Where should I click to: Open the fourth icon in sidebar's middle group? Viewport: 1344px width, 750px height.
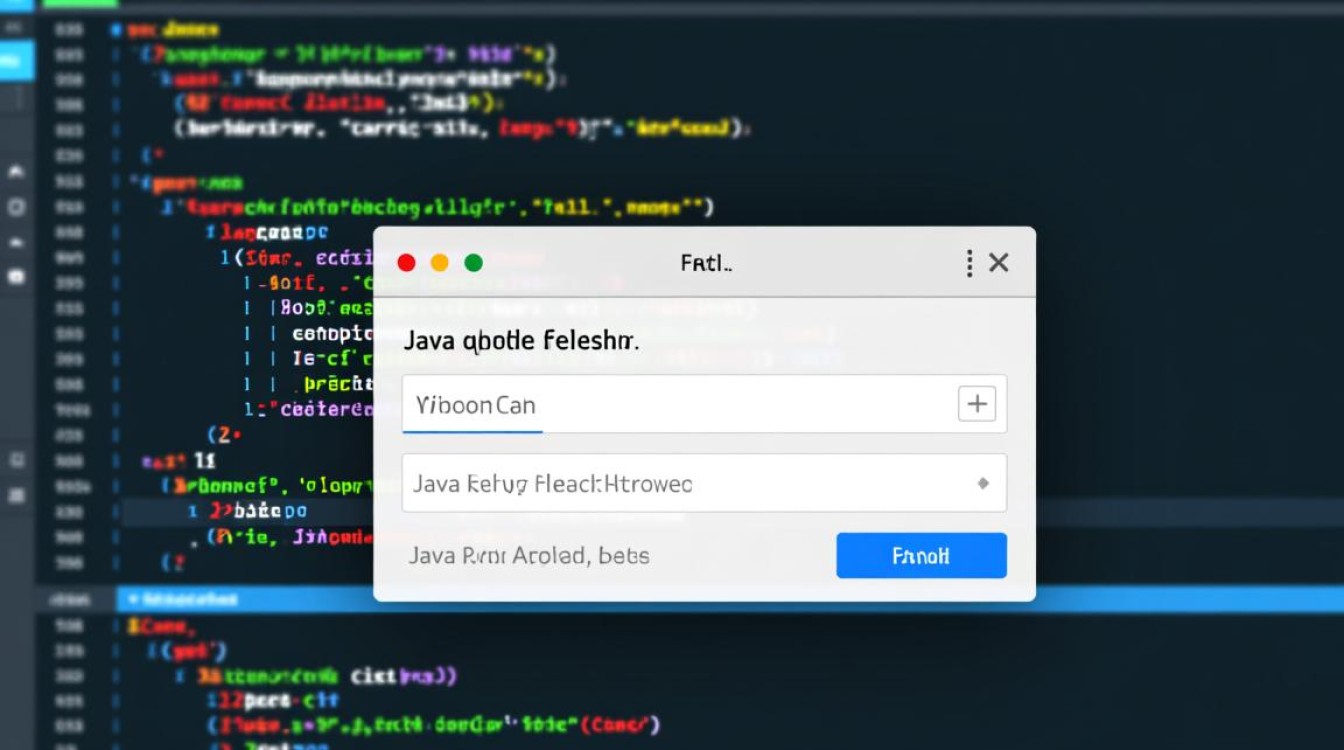(16, 277)
